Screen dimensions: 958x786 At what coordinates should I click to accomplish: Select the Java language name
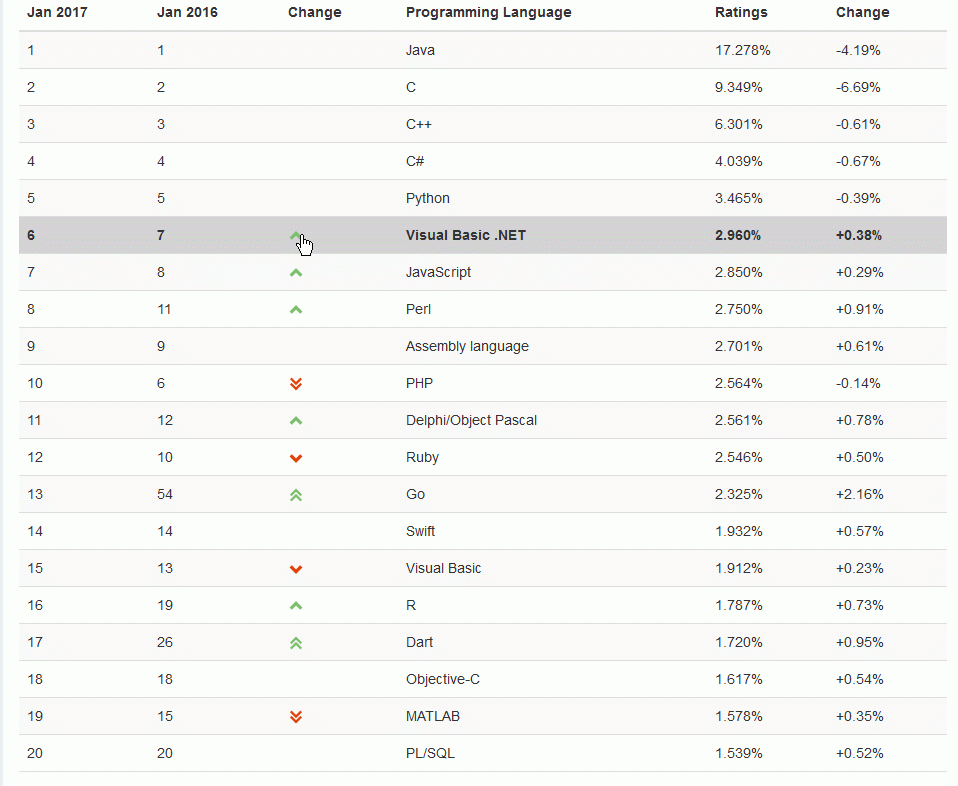coord(420,50)
